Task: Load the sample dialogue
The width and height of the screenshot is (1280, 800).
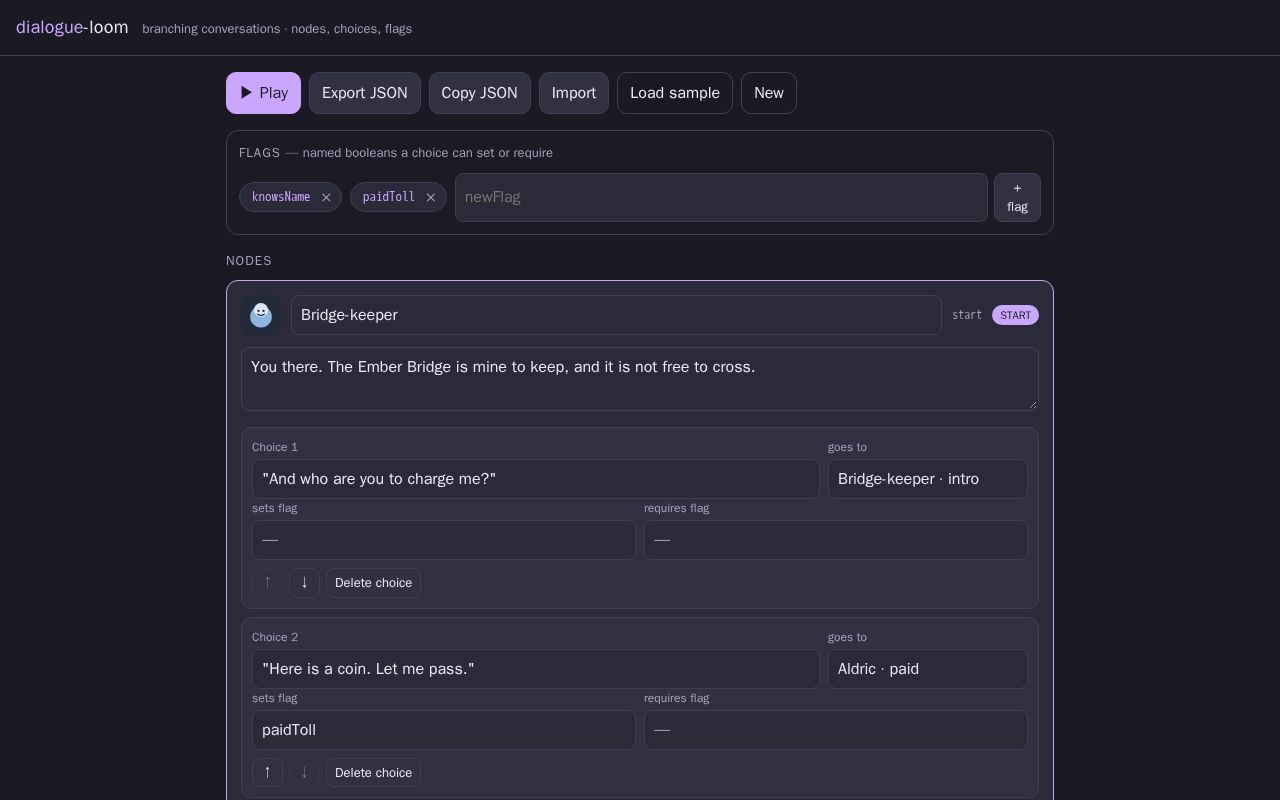Action: (675, 93)
